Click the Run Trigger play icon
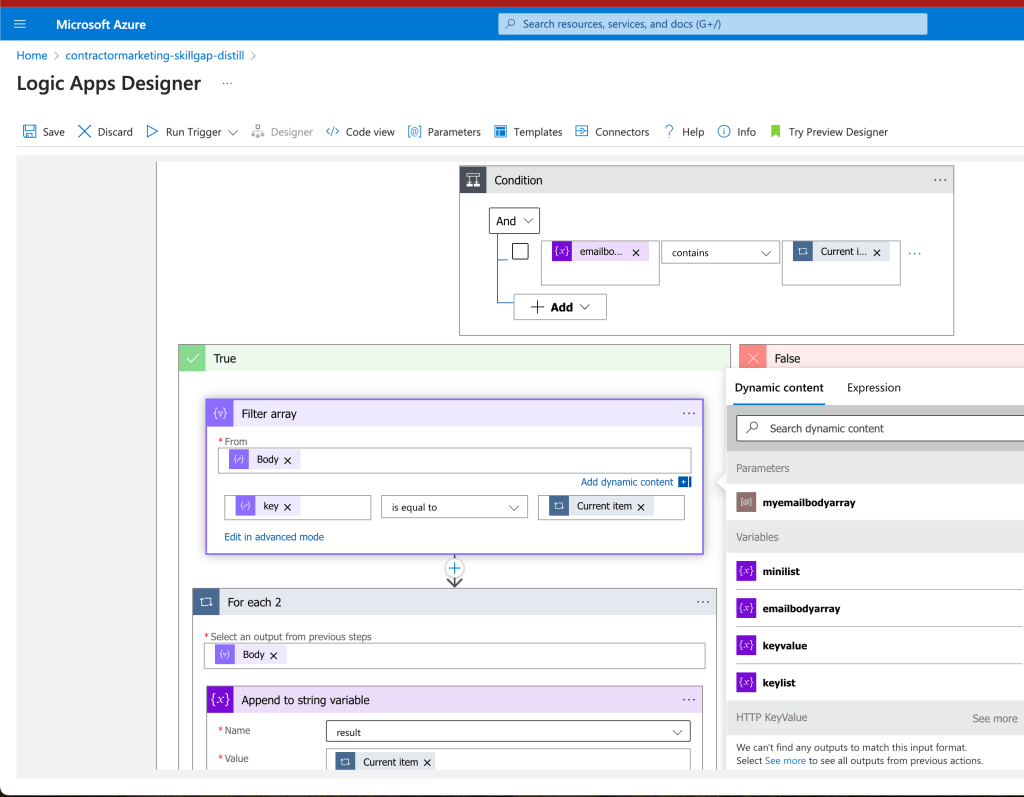The height and width of the screenshot is (797, 1024). (152, 131)
